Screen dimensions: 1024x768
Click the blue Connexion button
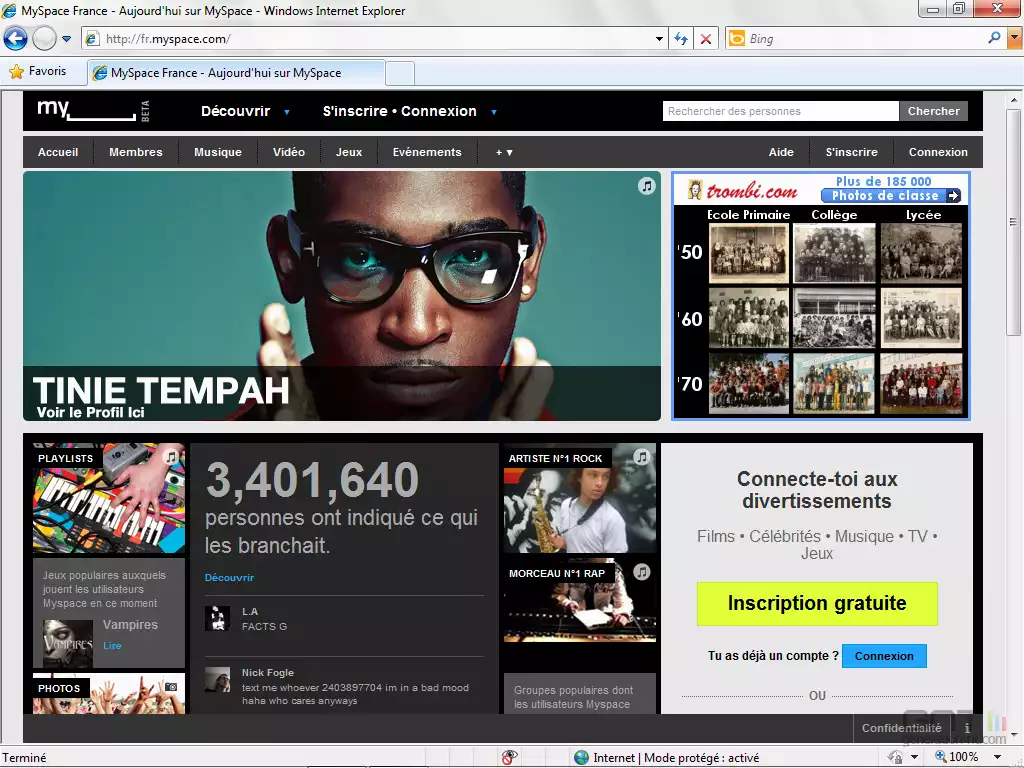[x=884, y=656]
